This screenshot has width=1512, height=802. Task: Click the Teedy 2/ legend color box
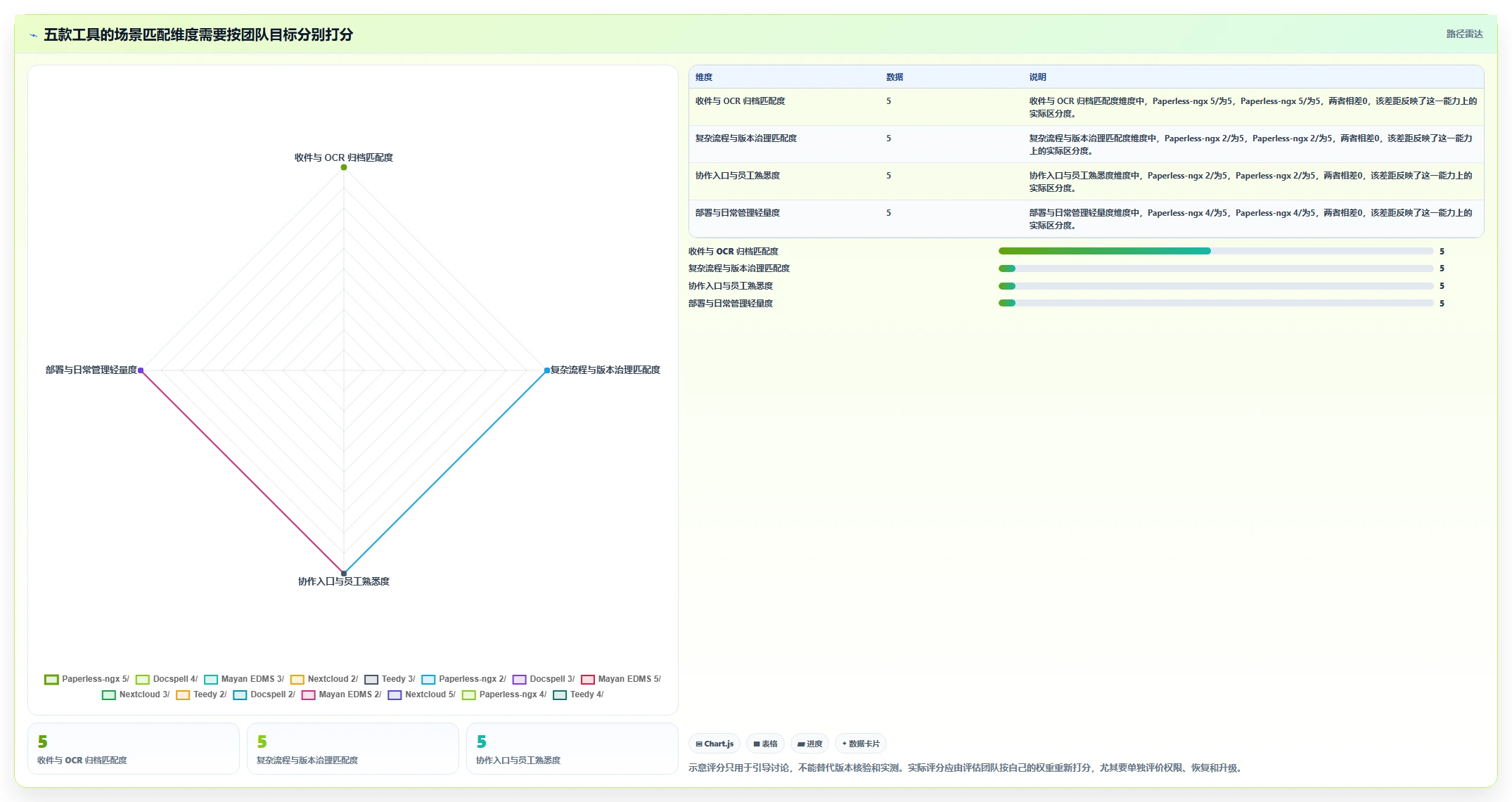[183, 695]
